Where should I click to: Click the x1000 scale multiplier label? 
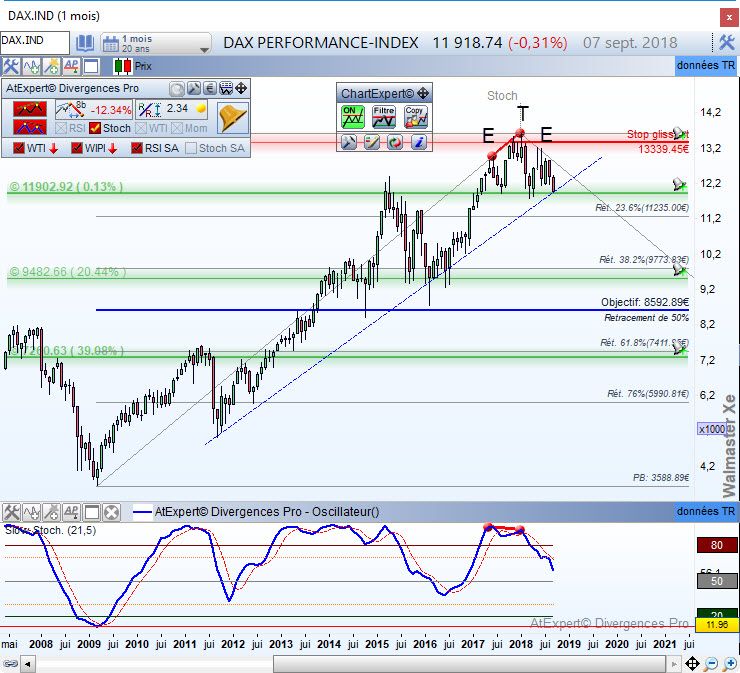click(x=712, y=429)
